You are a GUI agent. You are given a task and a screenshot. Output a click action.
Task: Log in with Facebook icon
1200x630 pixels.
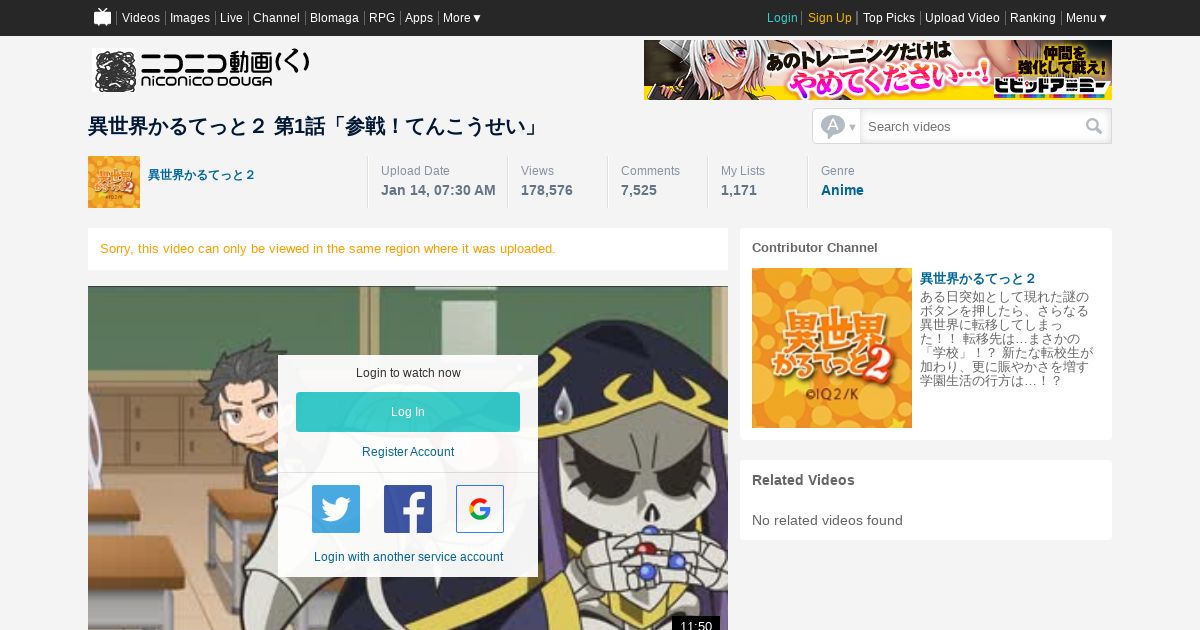pos(408,509)
